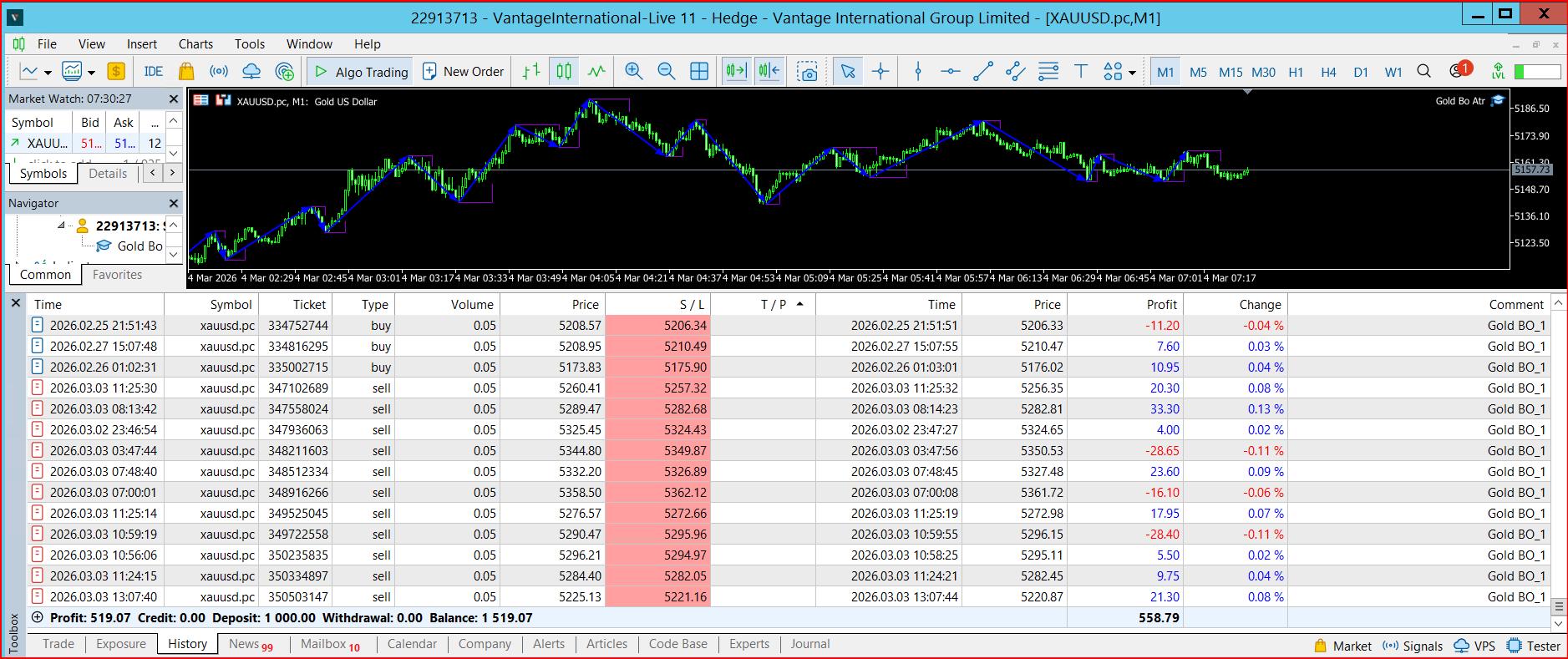Open the Favorites tab in Navigator
The width and height of the screenshot is (1568, 659).
[117, 275]
